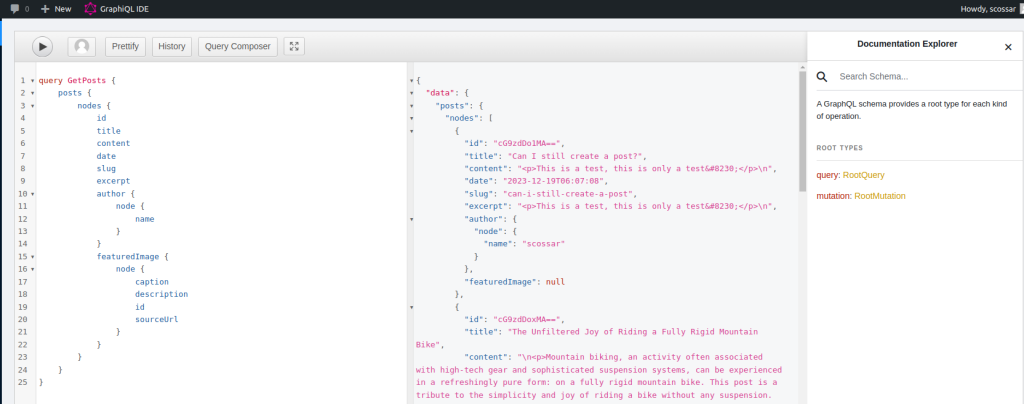Screen dimensions: 1024x404
Task: Click the Search Schema input field
Action: tap(927, 76)
